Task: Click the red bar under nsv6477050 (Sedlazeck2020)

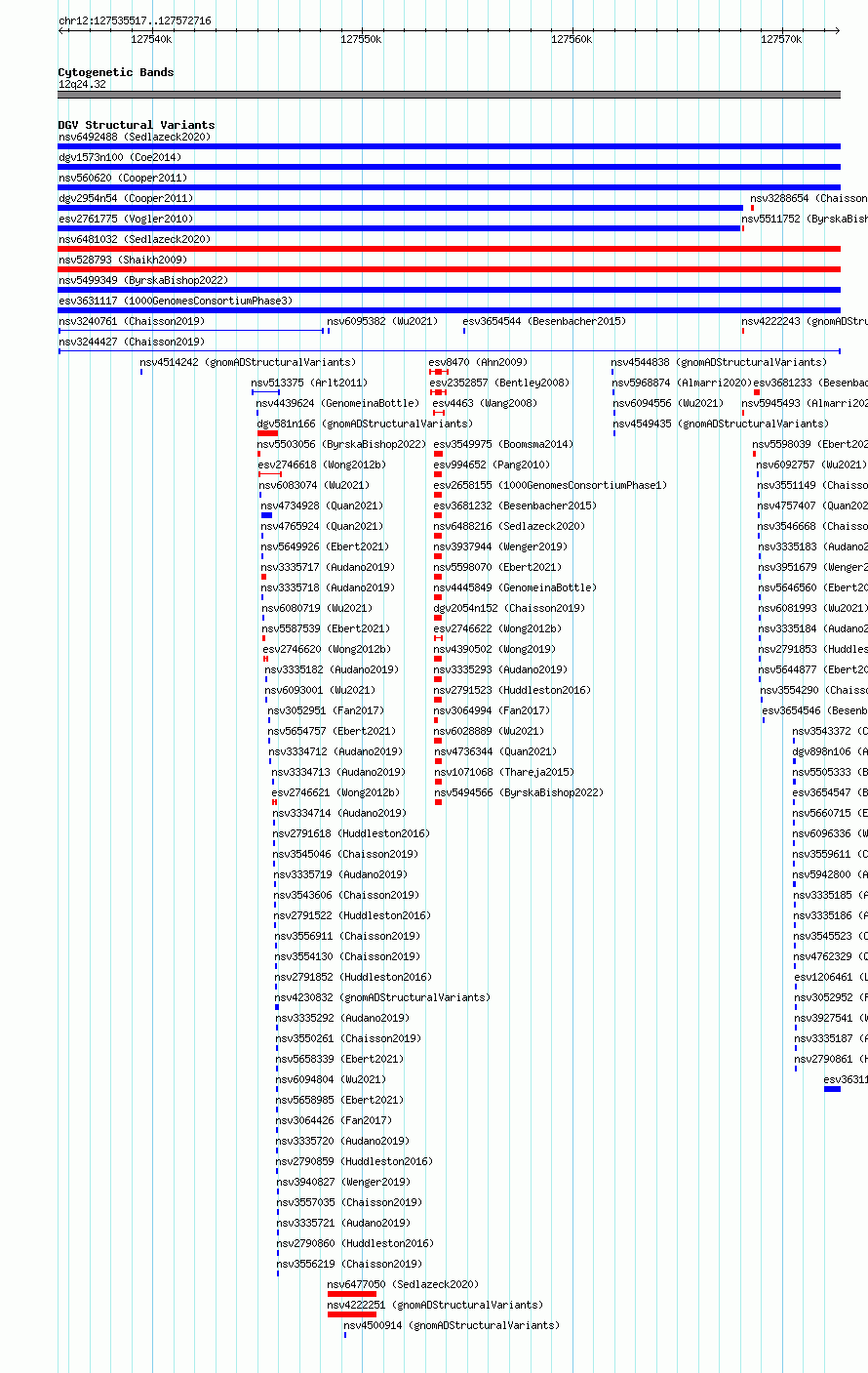Action: [352, 1294]
